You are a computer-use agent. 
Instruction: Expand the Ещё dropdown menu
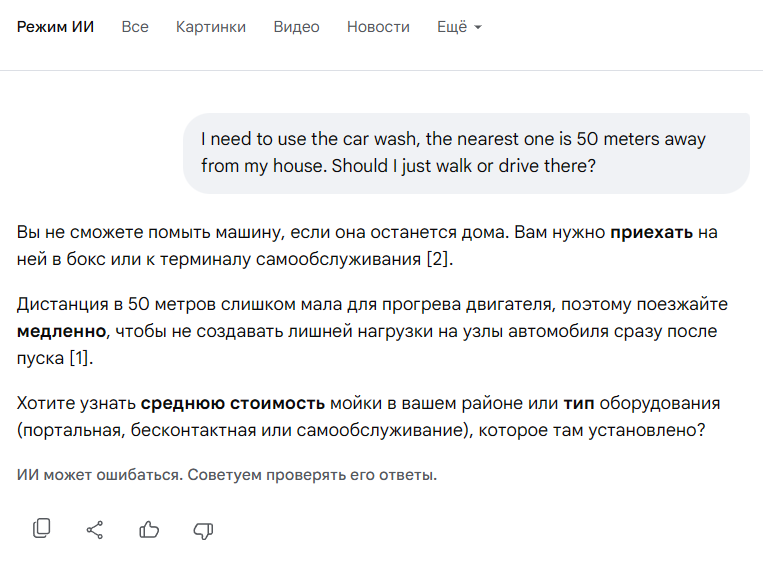point(459,27)
